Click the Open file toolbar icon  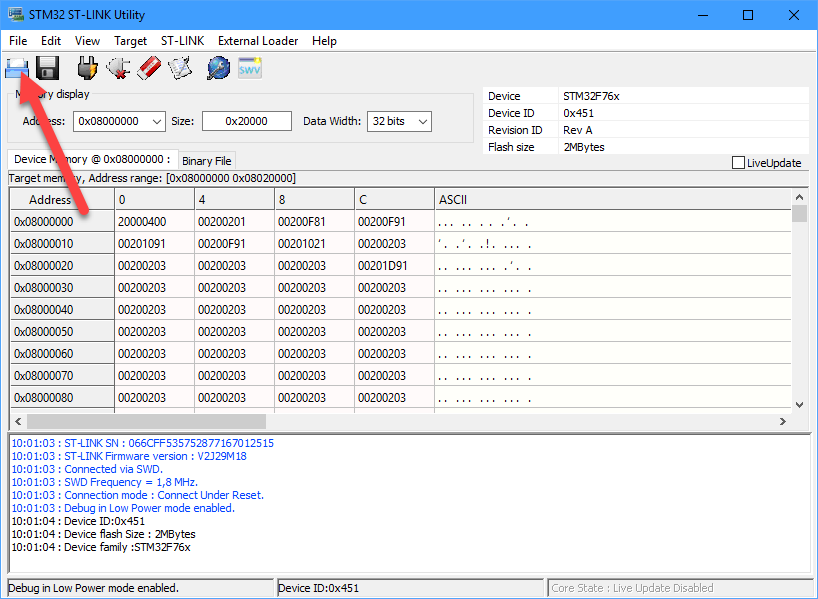pos(17,68)
